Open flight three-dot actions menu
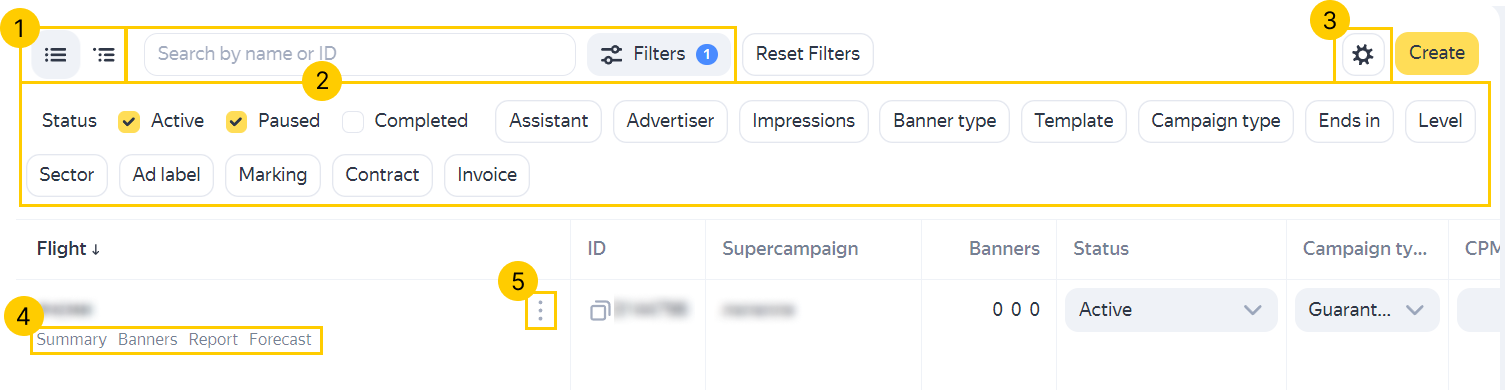The height and width of the screenshot is (390, 1505). [x=540, y=311]
